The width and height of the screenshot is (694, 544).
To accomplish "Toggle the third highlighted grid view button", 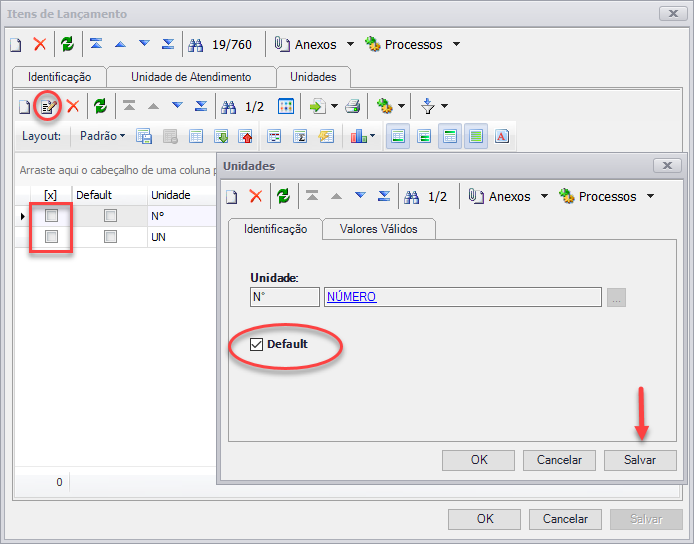I will click(x=450, y=136).
